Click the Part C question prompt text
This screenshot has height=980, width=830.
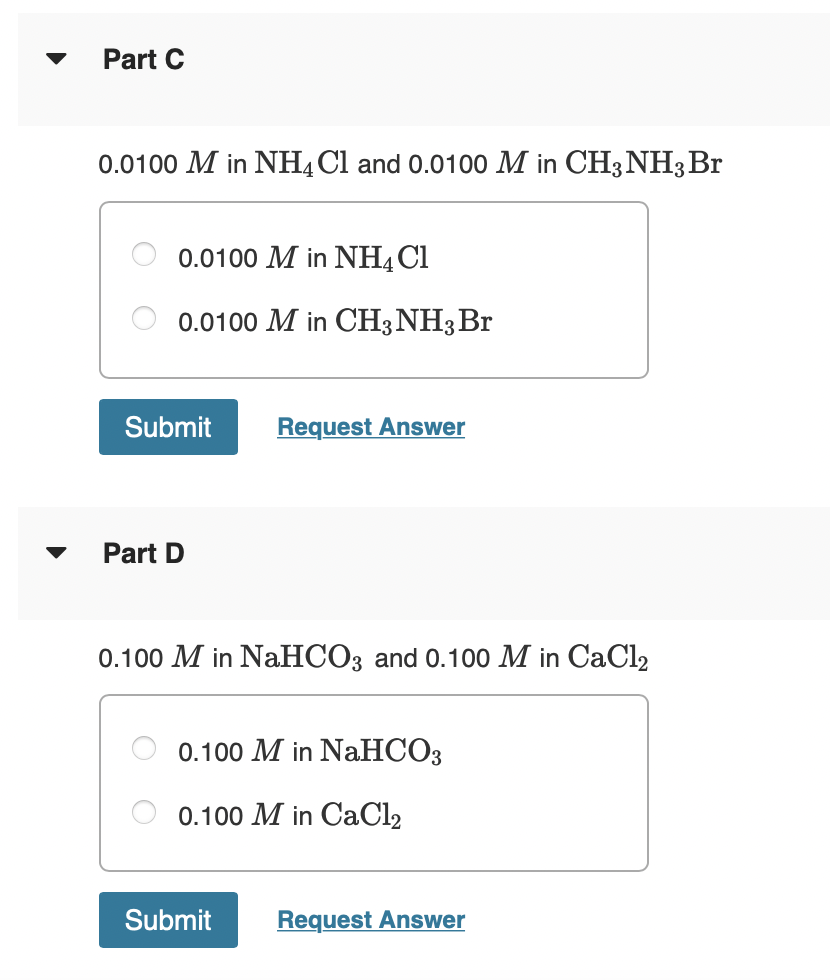click(410, 163)
